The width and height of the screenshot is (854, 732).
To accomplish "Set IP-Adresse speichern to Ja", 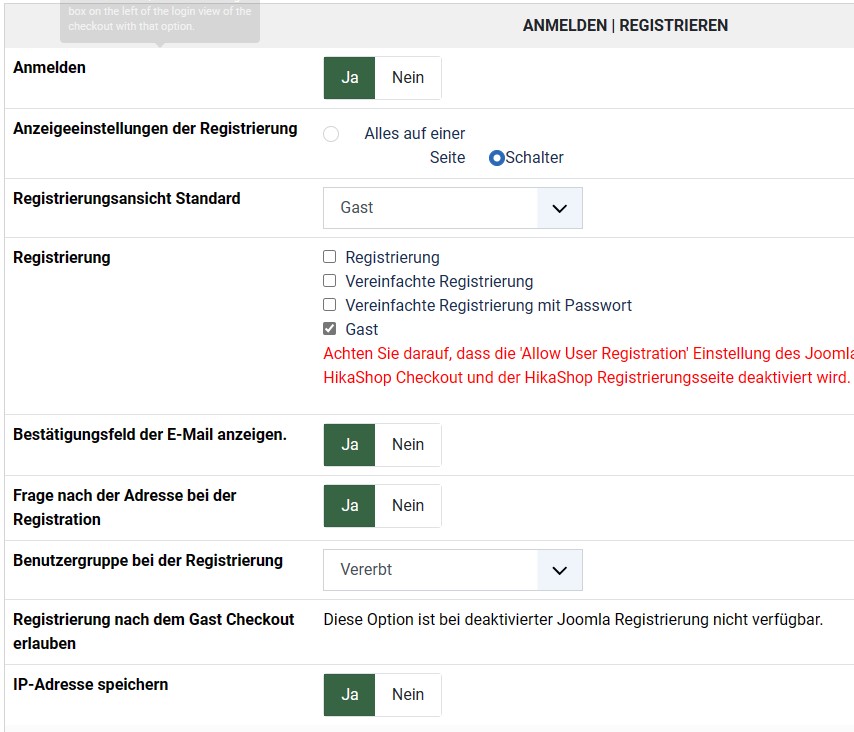I will pyautogui.click(x=349, y=695).
